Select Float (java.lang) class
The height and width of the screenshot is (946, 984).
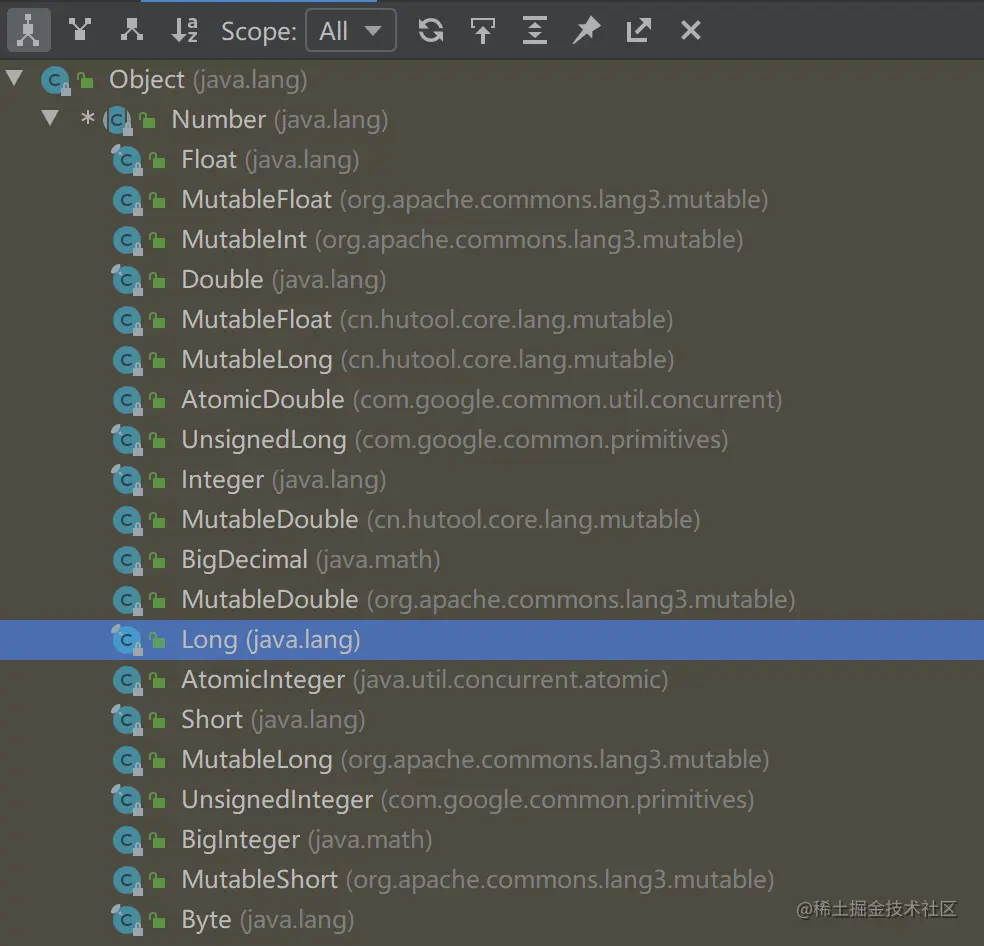click(492, 159)
